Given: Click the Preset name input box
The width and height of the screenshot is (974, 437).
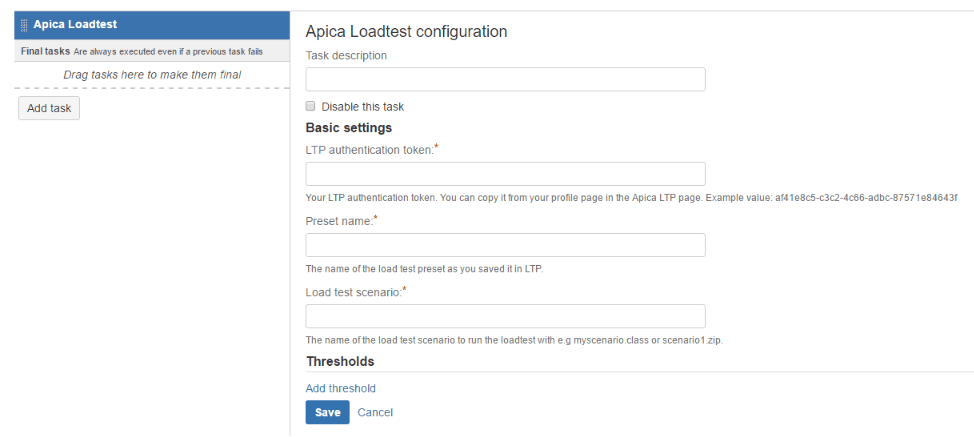Looking at the screenshot, I should [x=505, y=245].
